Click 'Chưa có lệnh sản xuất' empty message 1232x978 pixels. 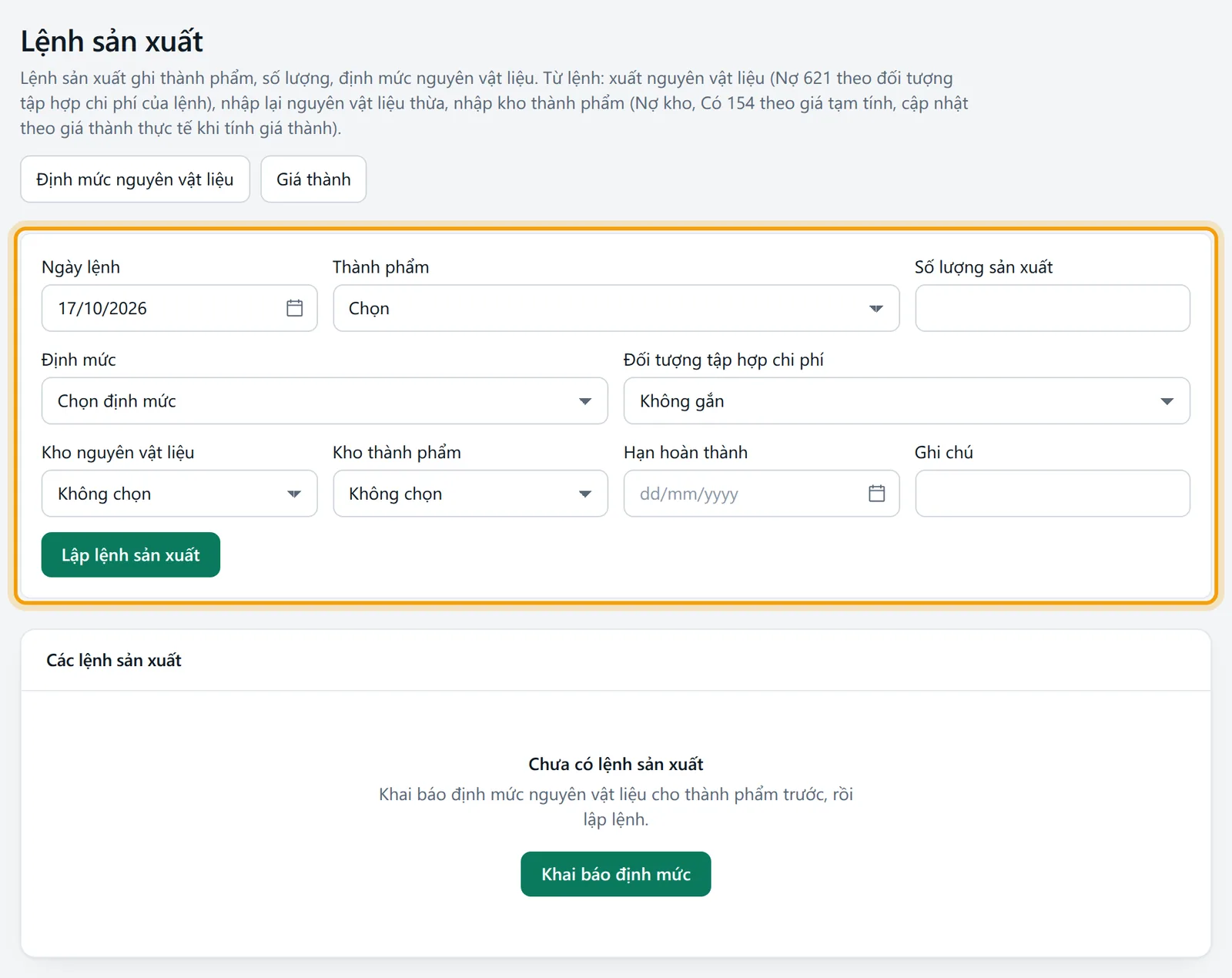616,764
